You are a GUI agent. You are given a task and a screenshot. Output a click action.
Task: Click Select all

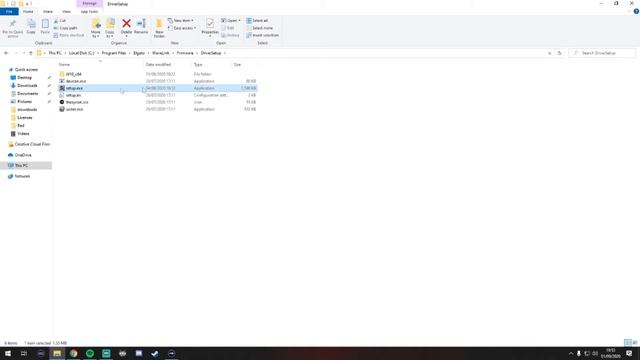pyautogui.click(x=257, y=20)
